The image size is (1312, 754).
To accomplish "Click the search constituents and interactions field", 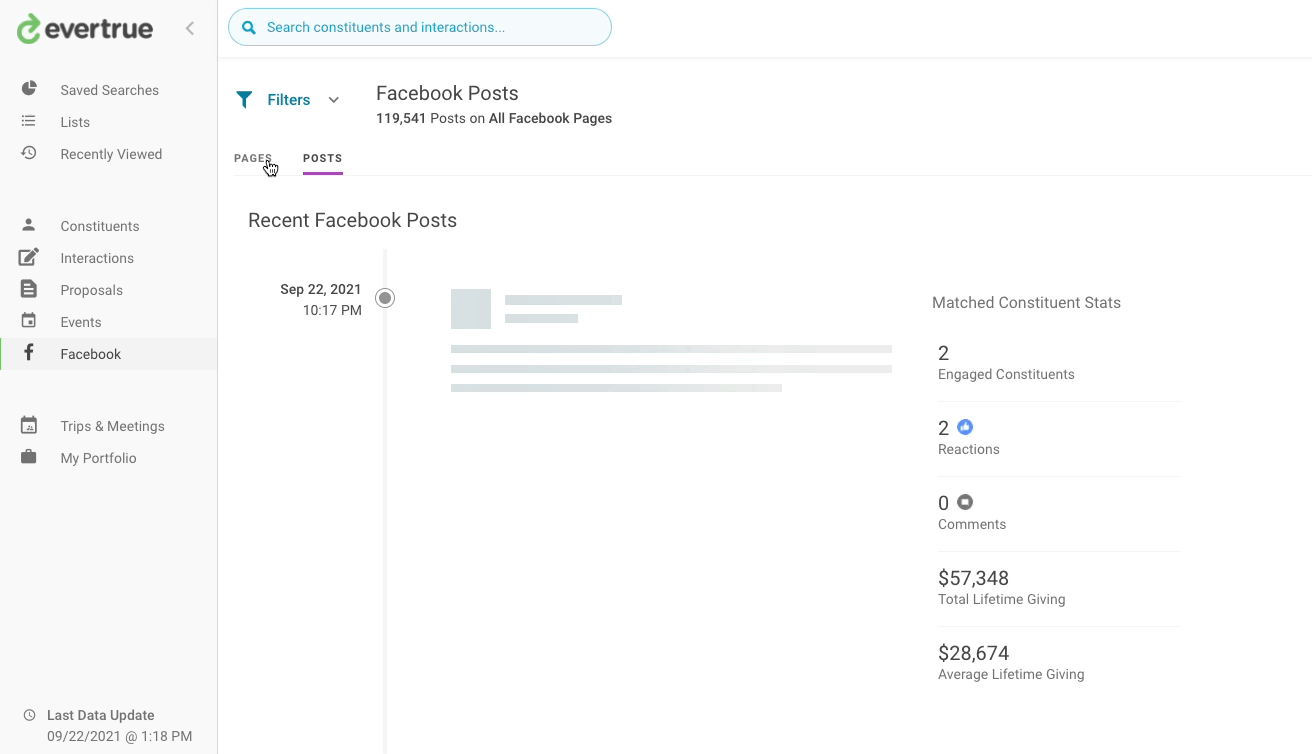I will [x=420, y=27].
